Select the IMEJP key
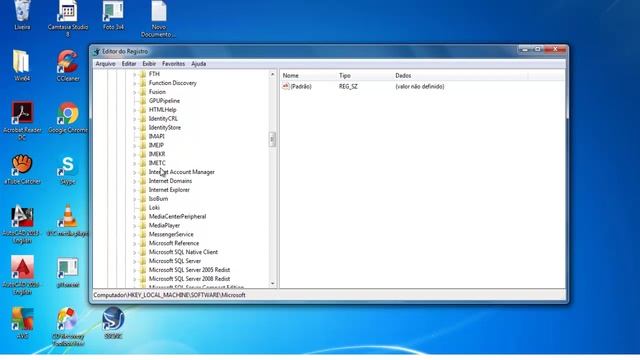The height and width of the screenshot is (360, 640). click(156, 145)
